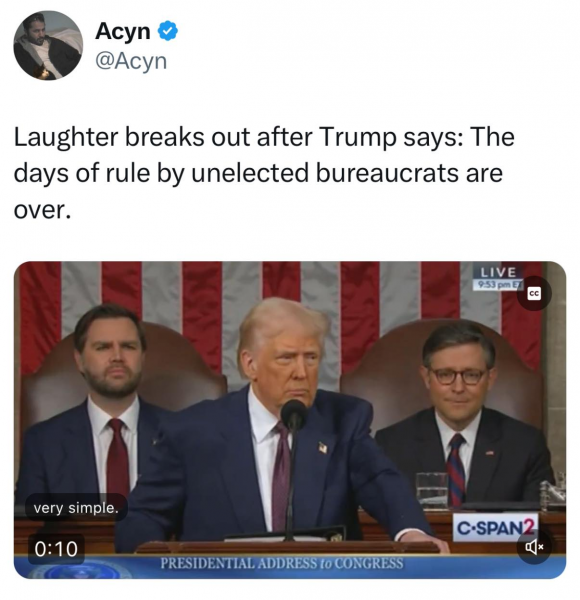Click the flag lapel pin on the speaker's jacket
Viewport: 580px width, 600px height.
[x=323, y=447]
